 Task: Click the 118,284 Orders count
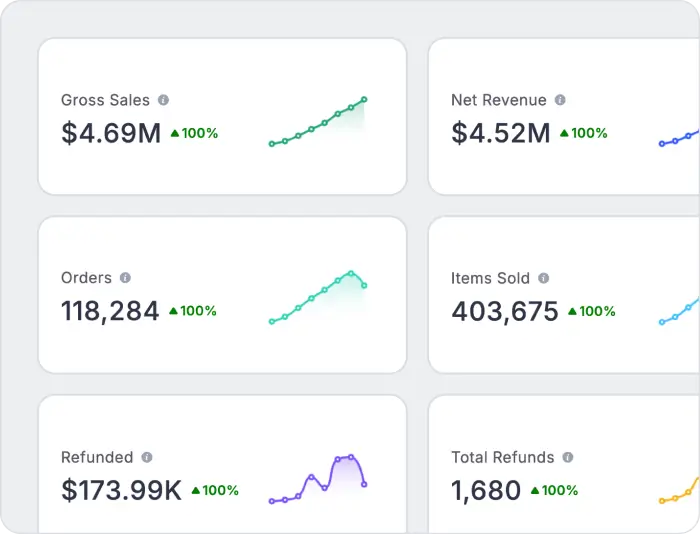[x=110, y=311]
